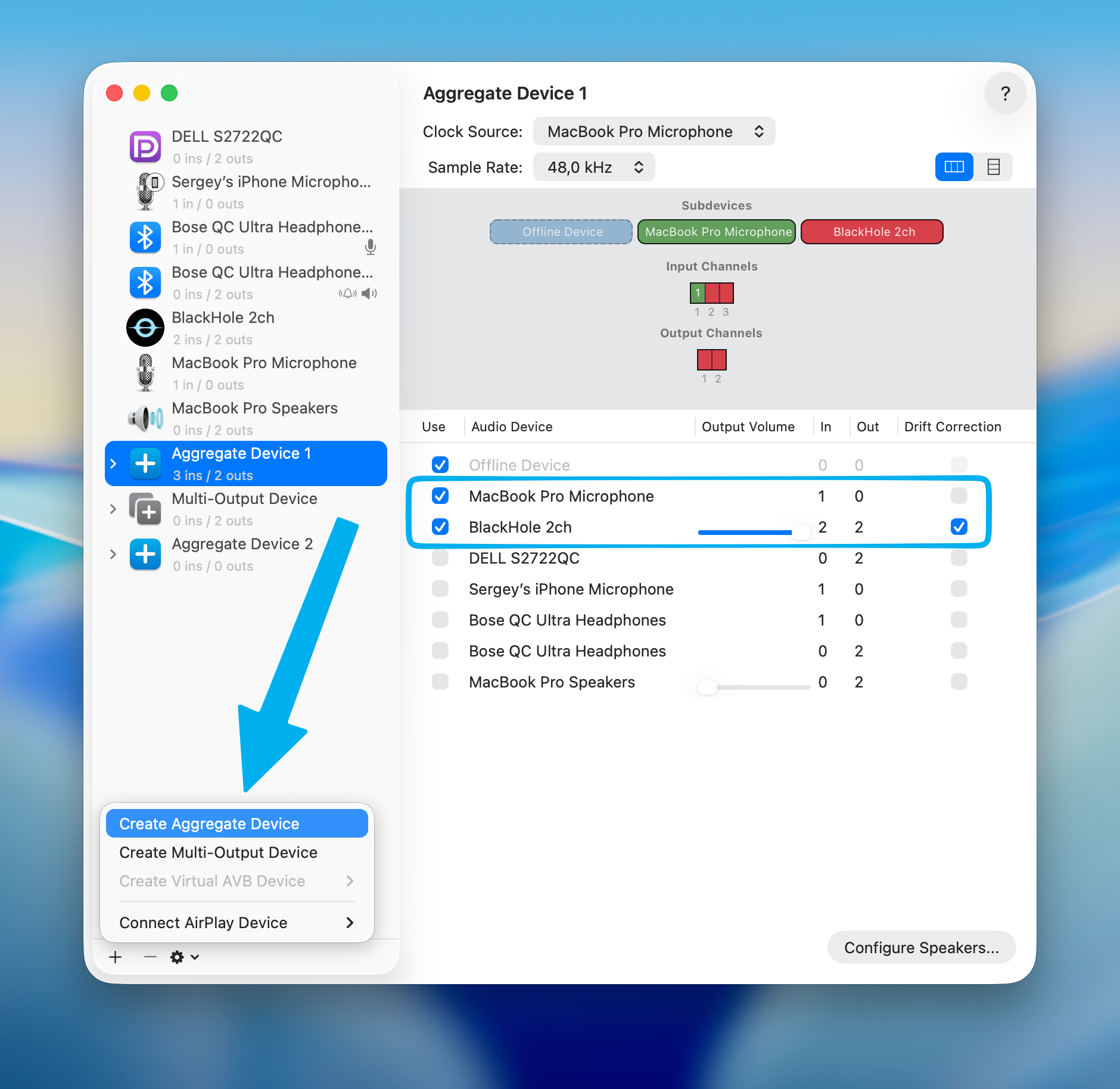Click DELL S2722QC name in device table
This screenshot has height=1089, width=1120.
coord(524,558)
